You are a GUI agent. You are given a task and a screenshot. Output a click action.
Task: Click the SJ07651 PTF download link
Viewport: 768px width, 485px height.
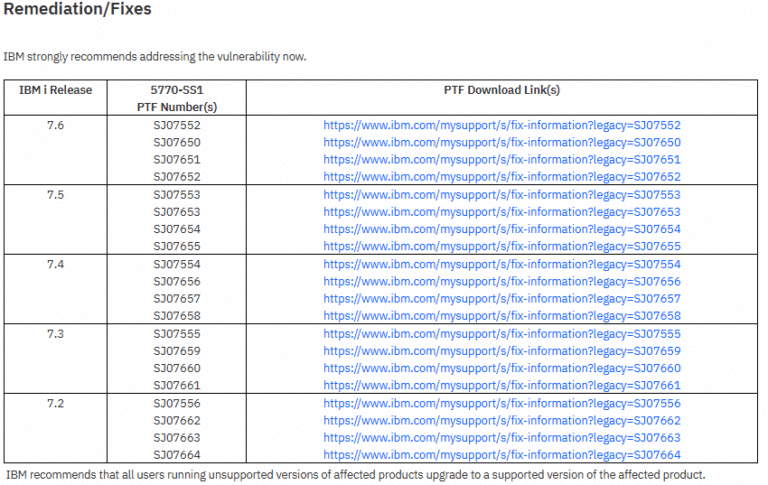(502, 159)
